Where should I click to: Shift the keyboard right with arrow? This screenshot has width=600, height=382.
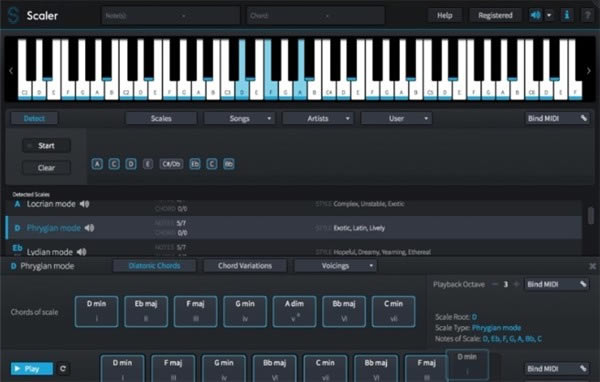pyautogui.click(x=589, y=71)
